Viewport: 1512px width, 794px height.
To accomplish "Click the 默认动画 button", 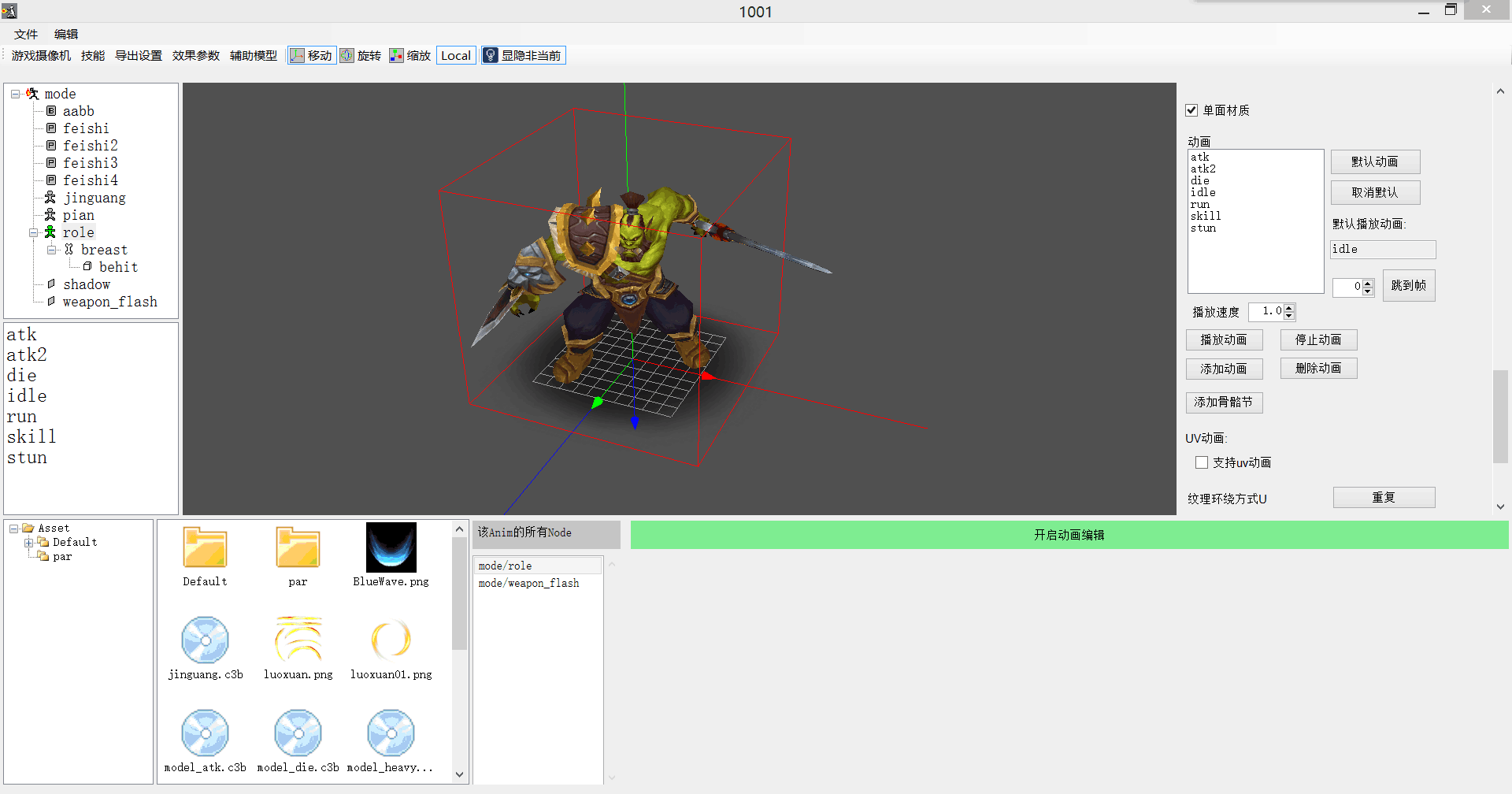I will (x=1375, y=161).
